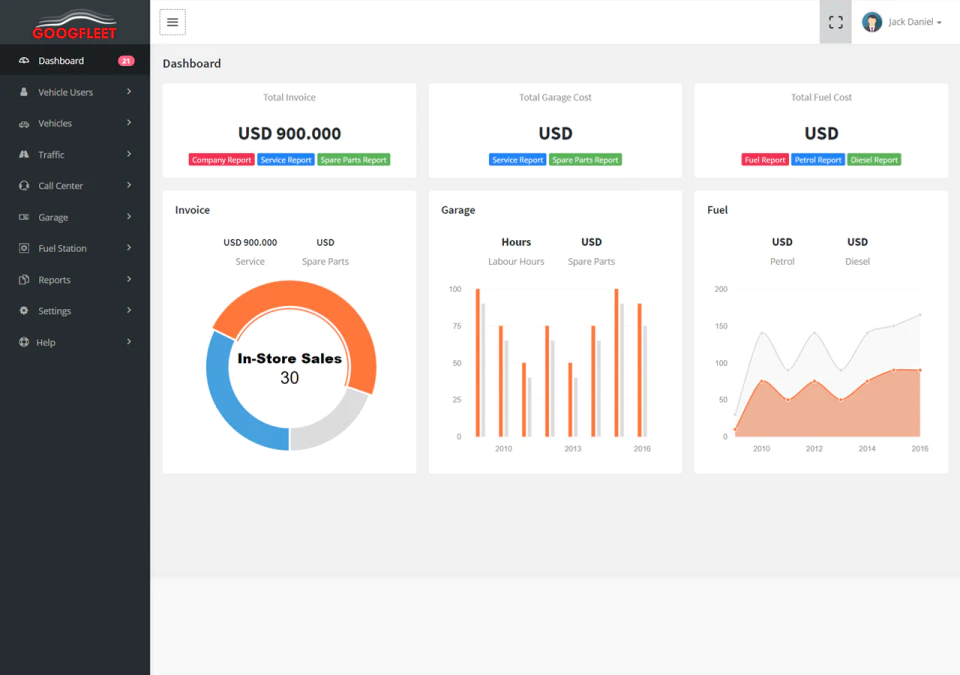This screenshot has height=675, width=960.
Task: Open the red Company Report button
Action: coord(222,160)
